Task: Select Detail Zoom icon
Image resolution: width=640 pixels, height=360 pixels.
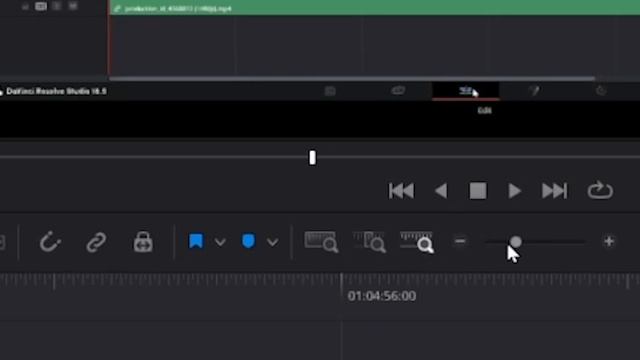Action: point(369,242)
